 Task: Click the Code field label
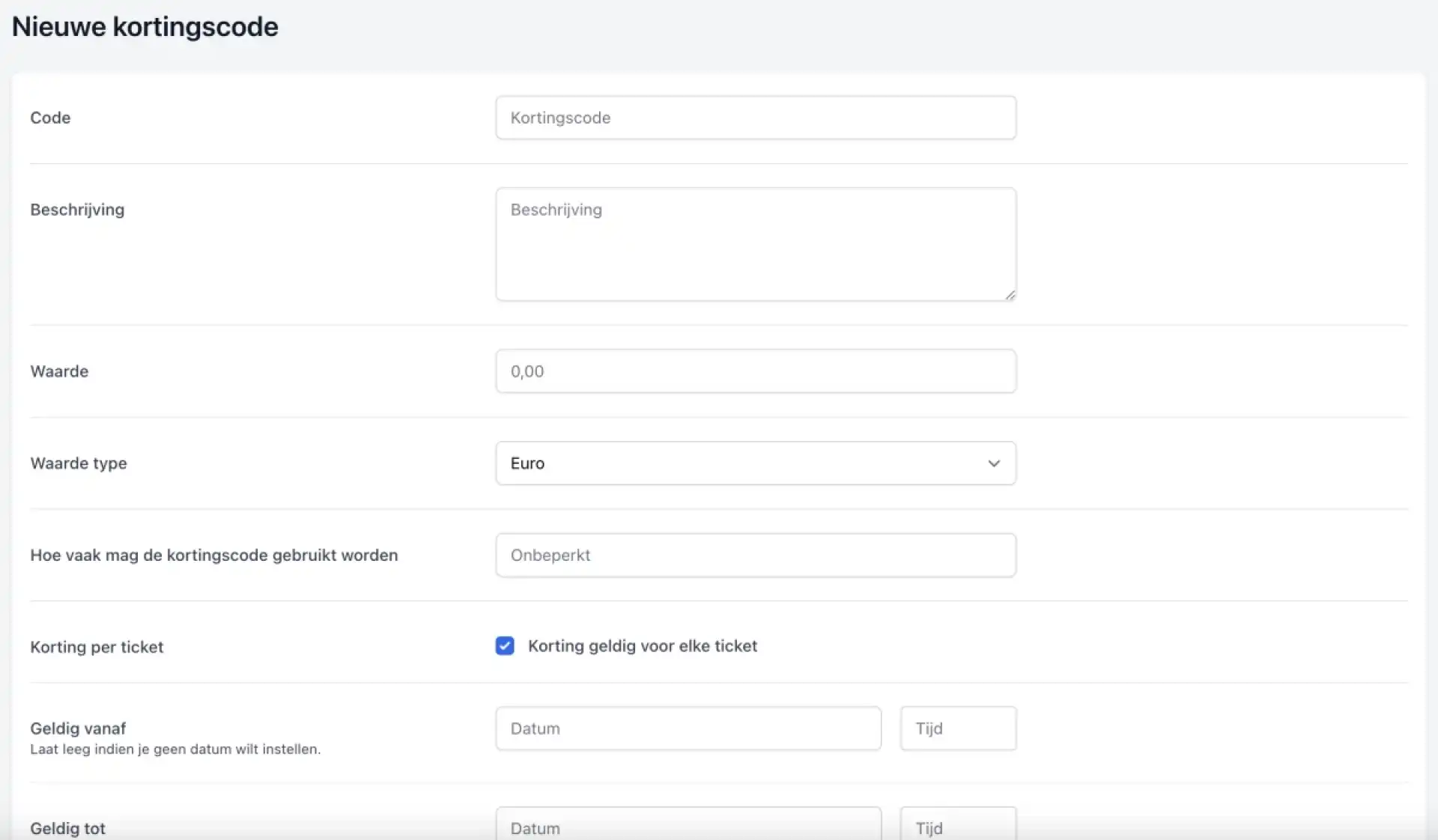pos(50,118)
